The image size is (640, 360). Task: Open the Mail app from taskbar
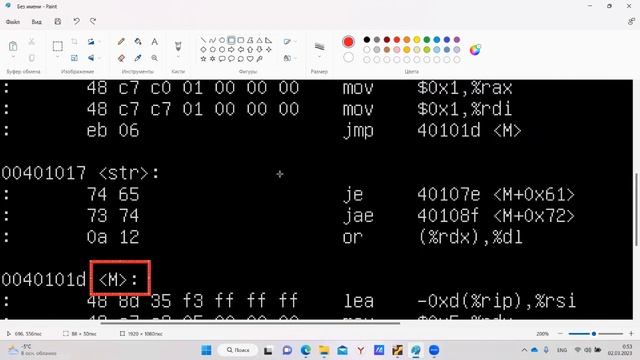pyautogui.click(x=342, y=350)
